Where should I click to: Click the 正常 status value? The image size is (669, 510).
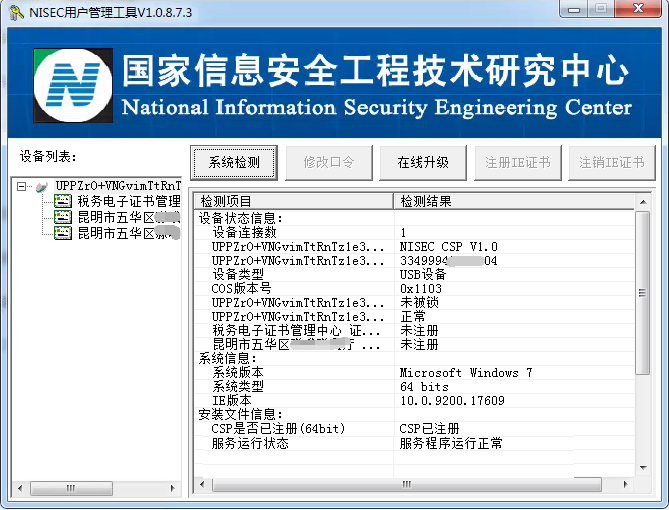coord(413,317)
